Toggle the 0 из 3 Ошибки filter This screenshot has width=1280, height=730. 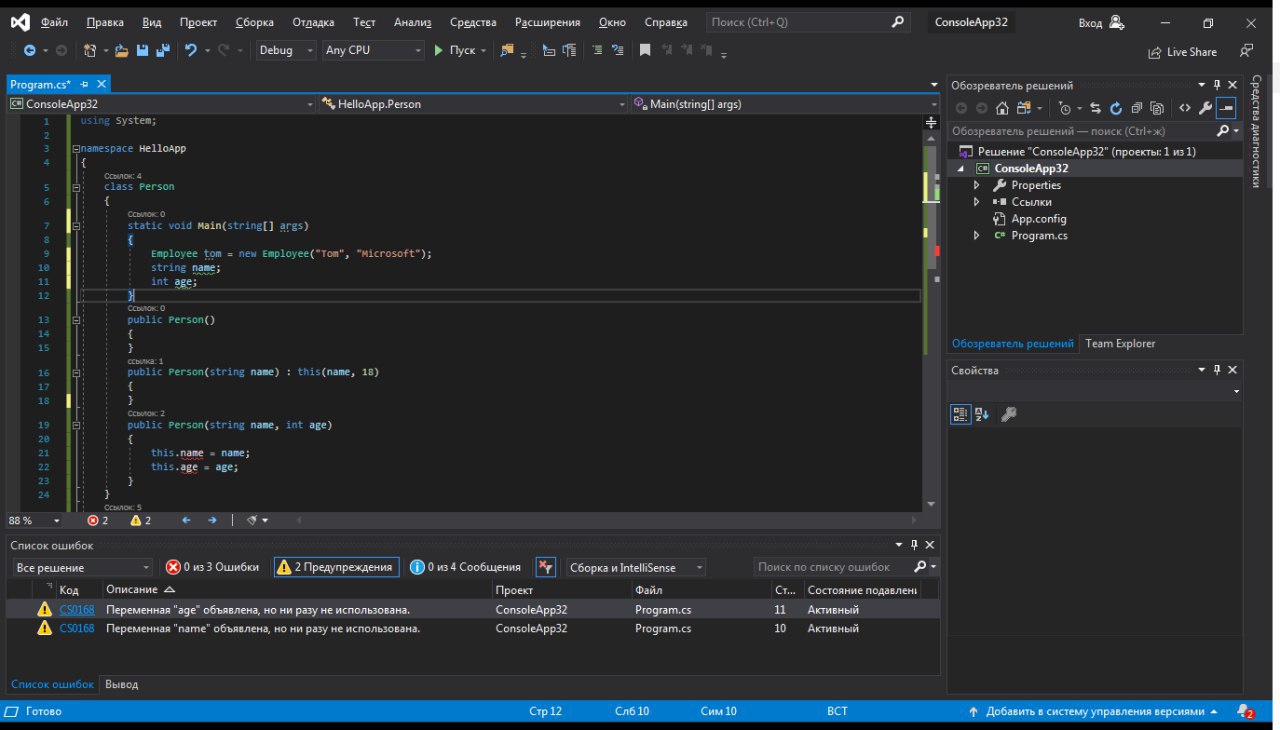212,567
